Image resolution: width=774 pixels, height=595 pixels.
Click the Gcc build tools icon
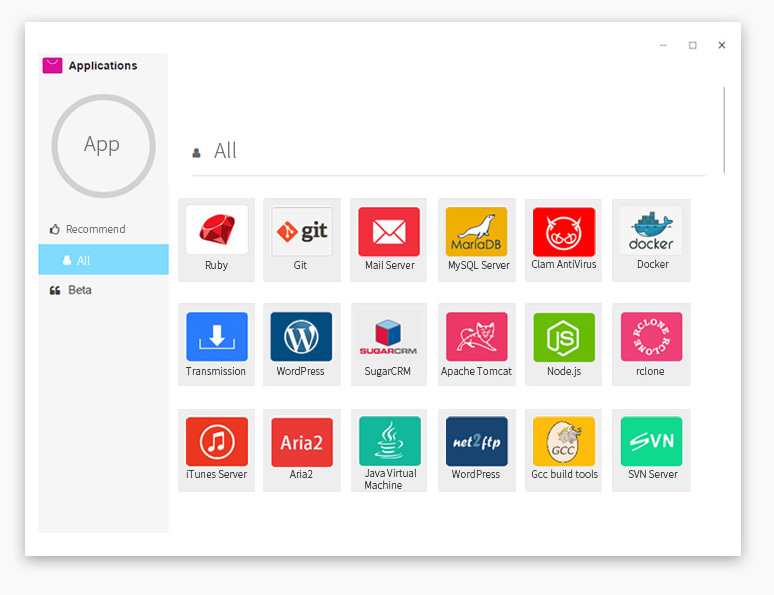point(564,441)
